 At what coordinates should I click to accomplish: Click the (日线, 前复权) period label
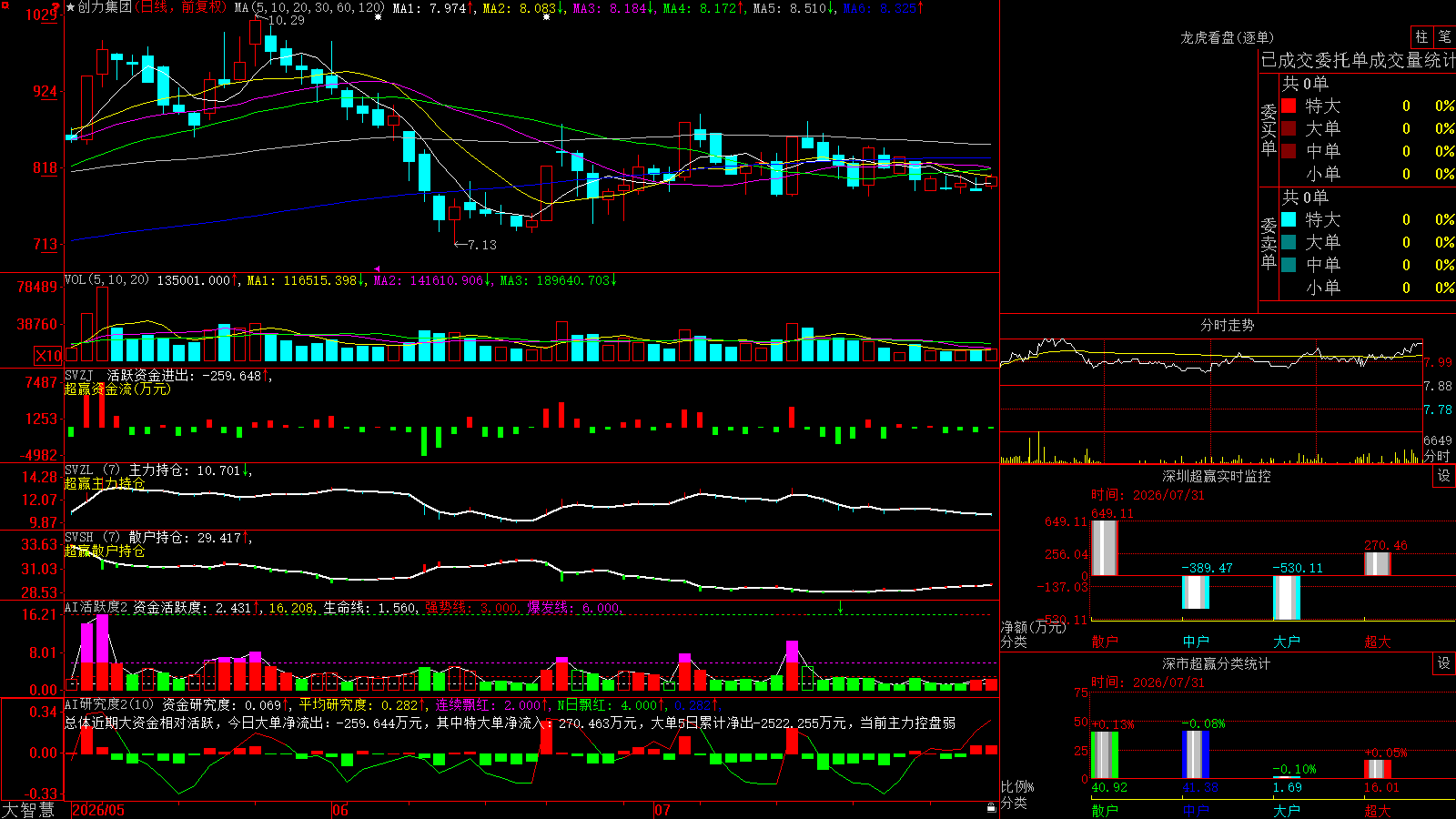pos(181,7)
